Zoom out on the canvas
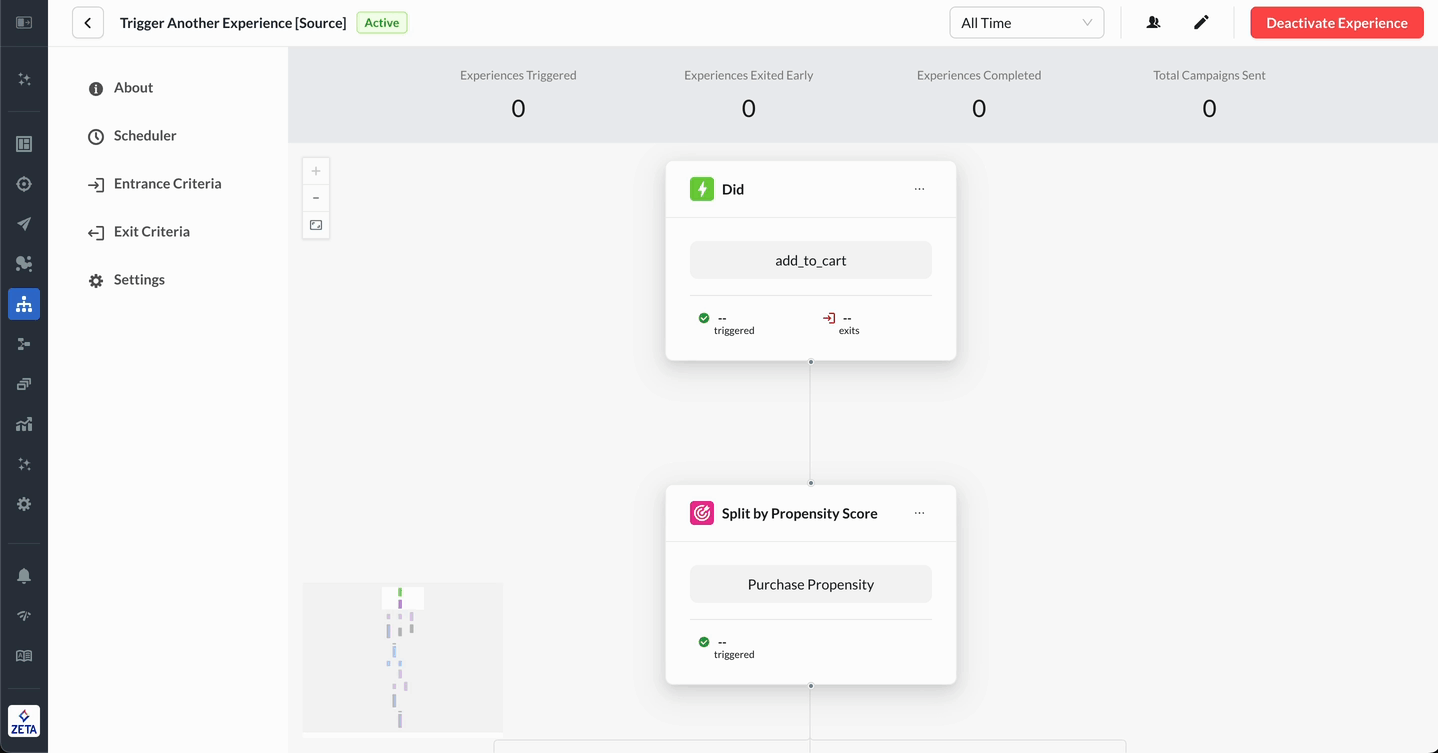The width and height of the screenshot is (1438, 753). [x=316, y=198]
